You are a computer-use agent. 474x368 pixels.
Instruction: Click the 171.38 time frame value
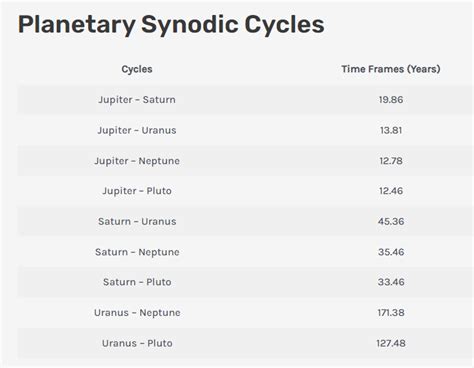tap(391, 313)
